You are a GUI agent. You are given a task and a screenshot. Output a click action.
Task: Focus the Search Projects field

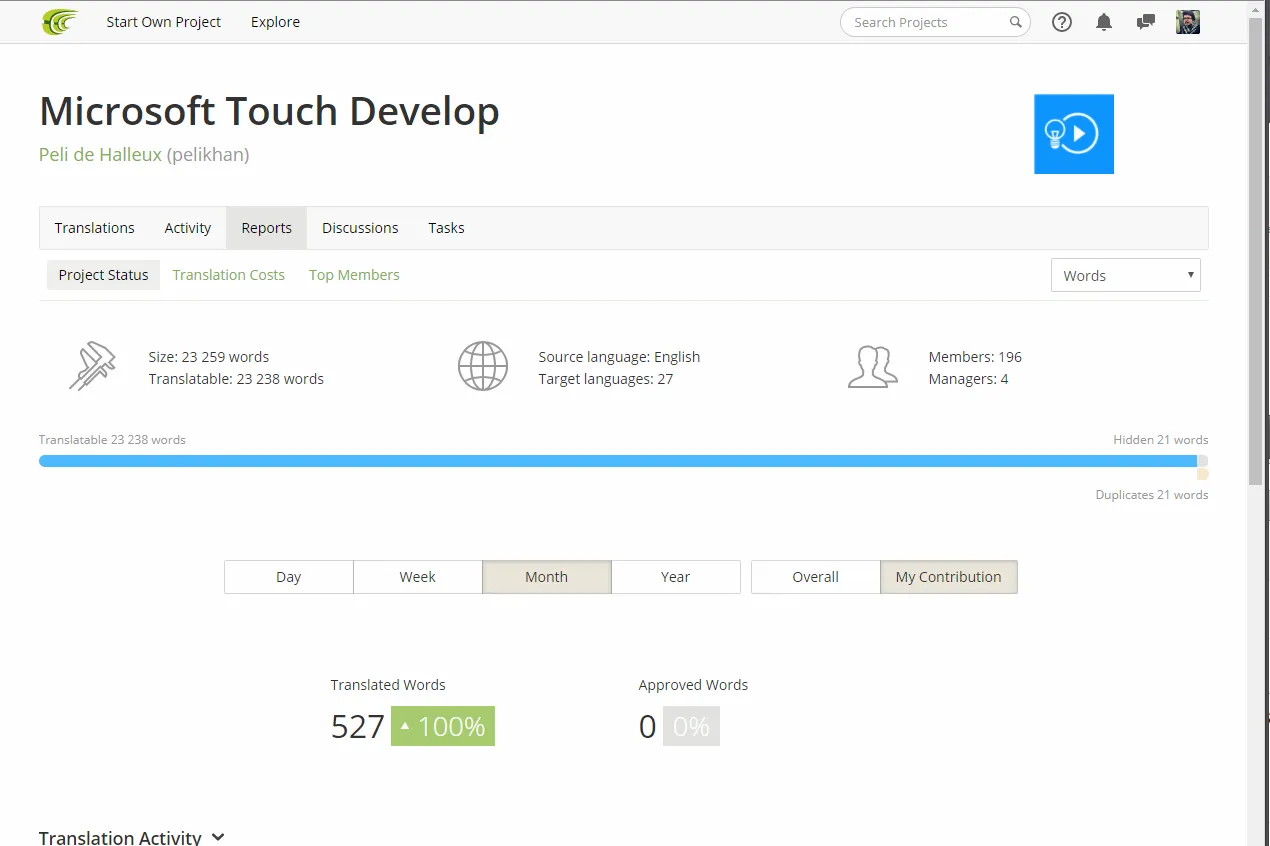935,22
